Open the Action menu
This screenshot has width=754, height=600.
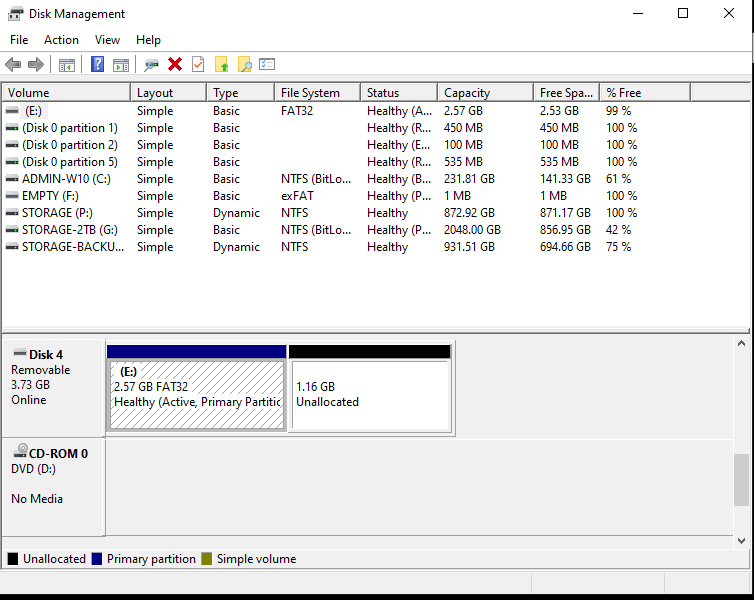pyautogui.click(x=61, y=40)
